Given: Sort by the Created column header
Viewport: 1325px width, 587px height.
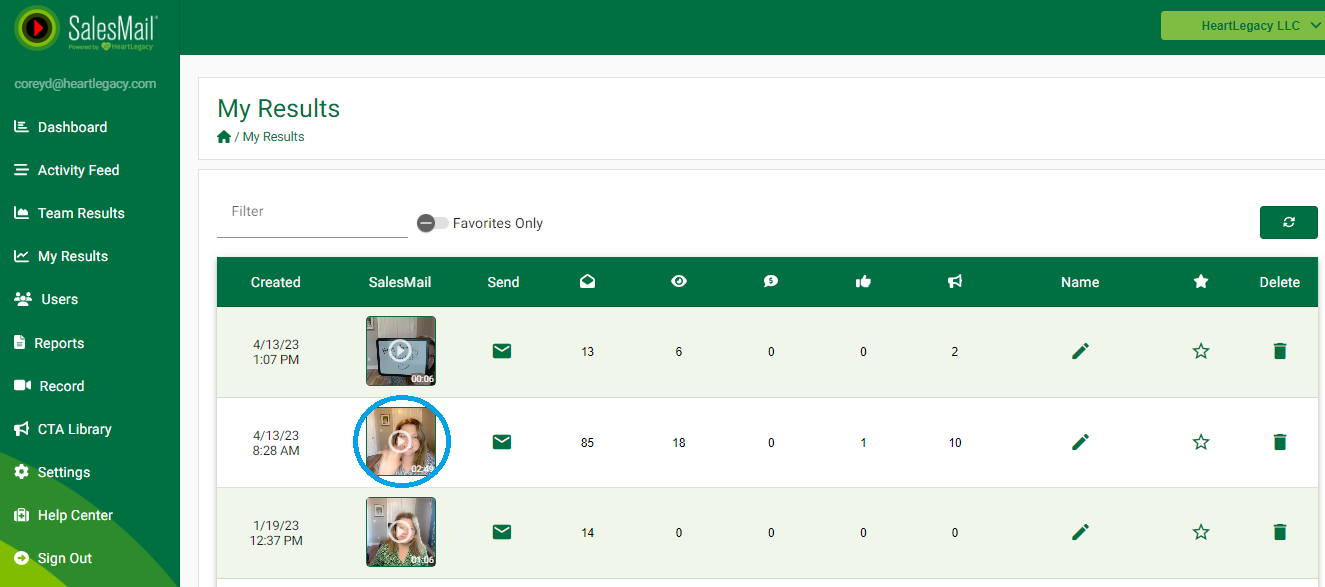Looking at the screenshot, I should [x=275, y=282].
